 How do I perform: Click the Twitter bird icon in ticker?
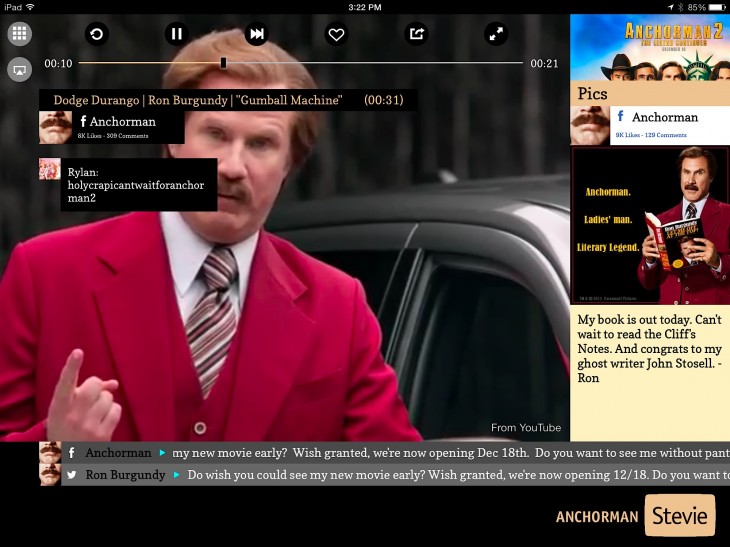click(71, 474)
